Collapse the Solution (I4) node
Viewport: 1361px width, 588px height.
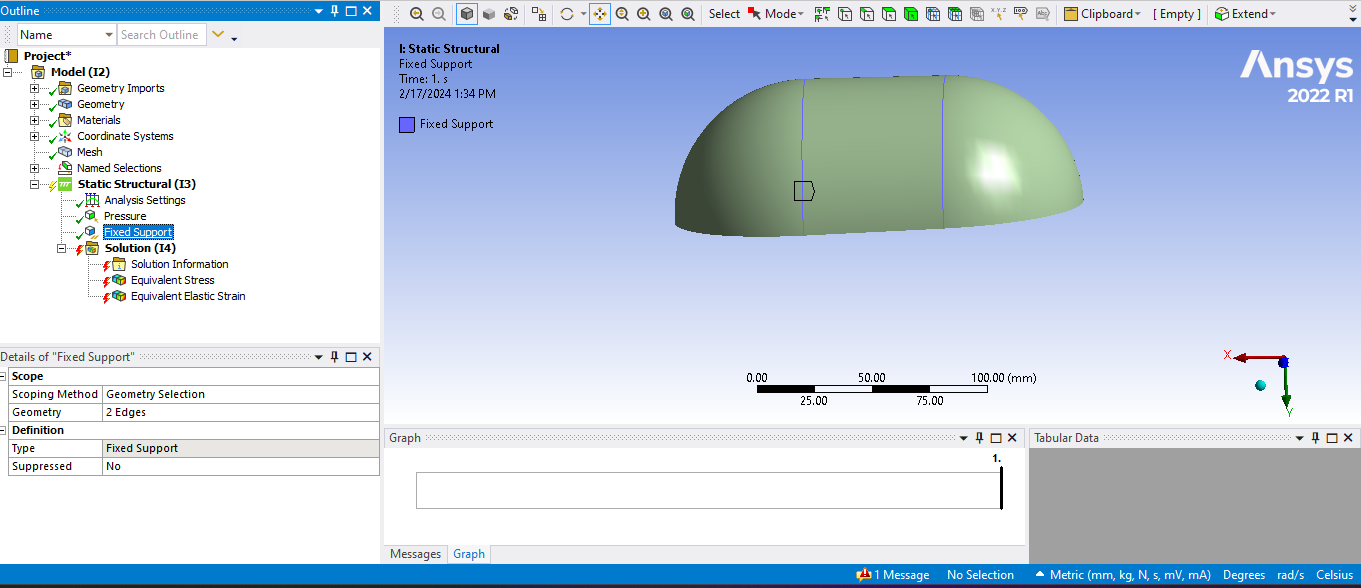(62, 248)
